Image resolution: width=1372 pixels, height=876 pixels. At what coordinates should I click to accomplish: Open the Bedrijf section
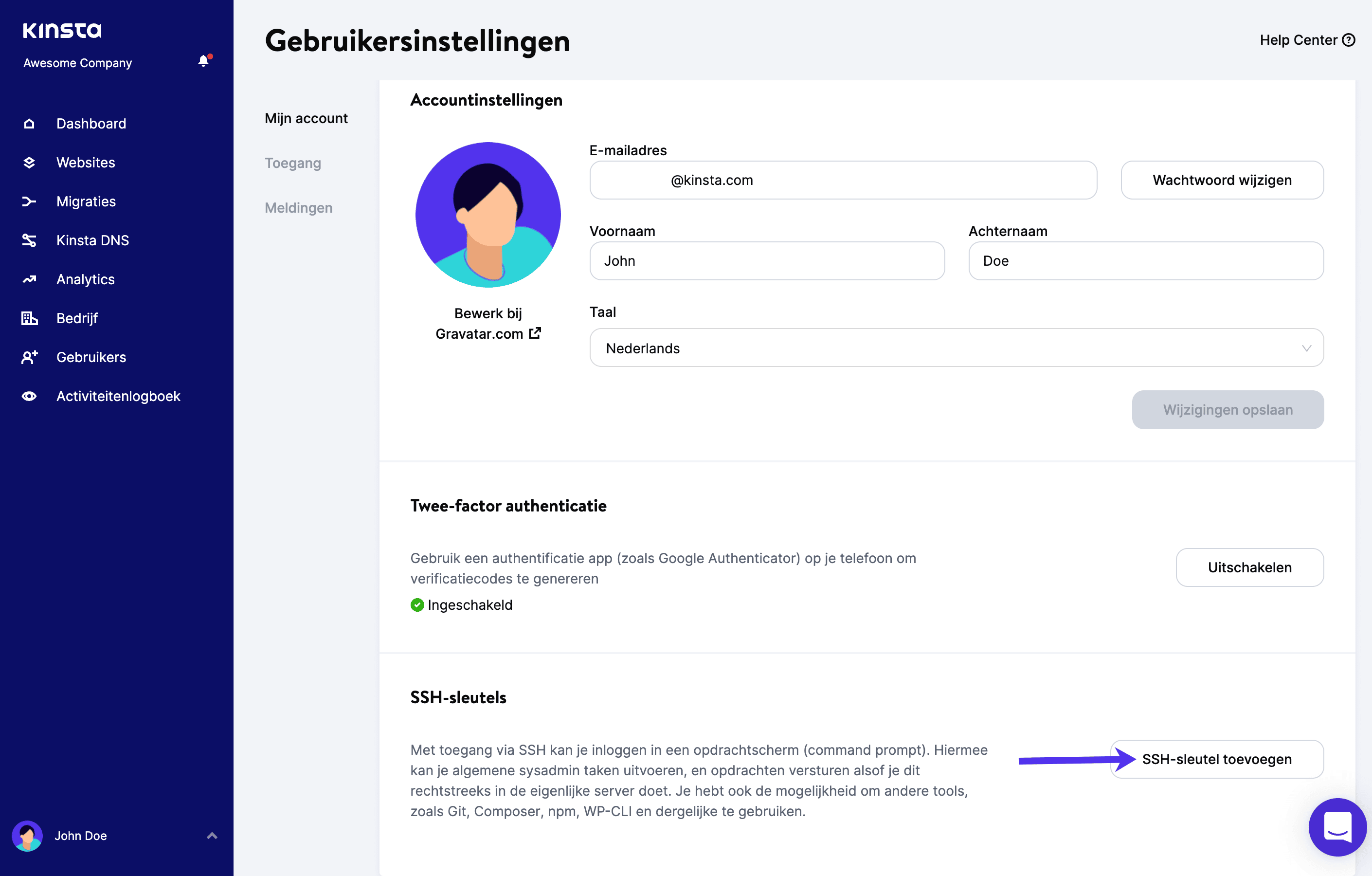coord(77,318)
